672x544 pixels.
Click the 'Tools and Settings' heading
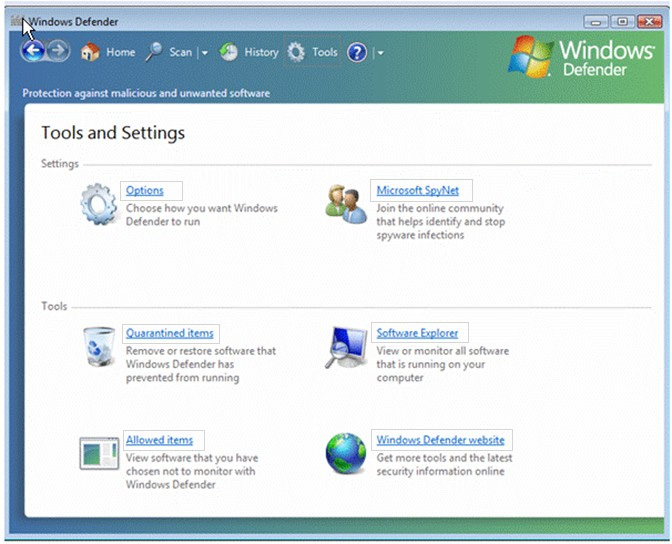(x=113, y=132)
